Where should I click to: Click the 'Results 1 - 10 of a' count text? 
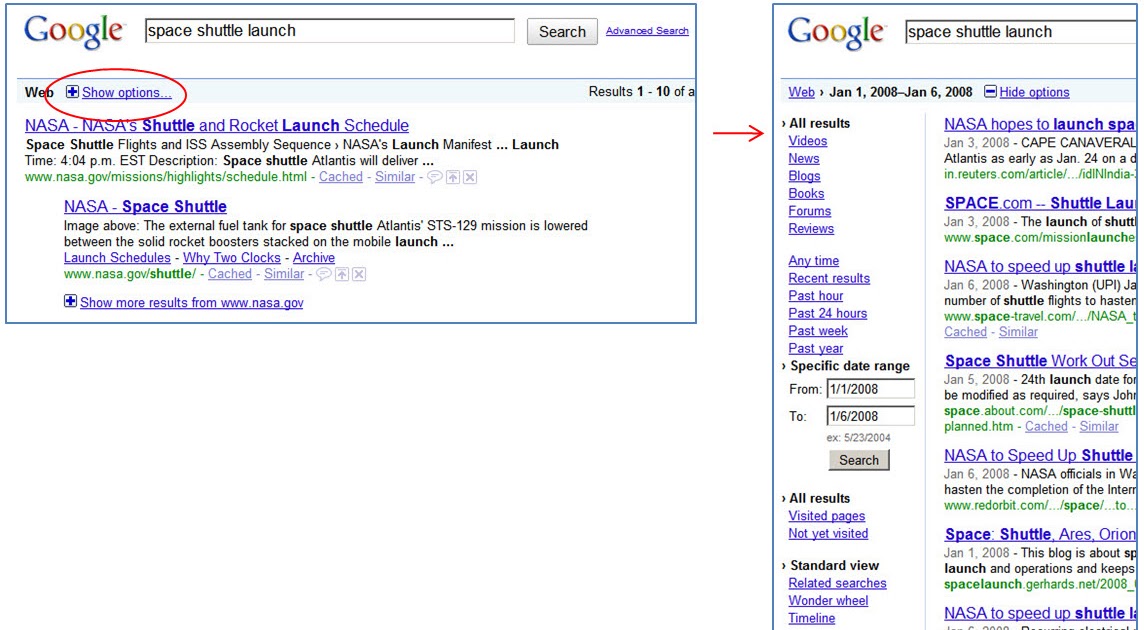tap(641, 92)
